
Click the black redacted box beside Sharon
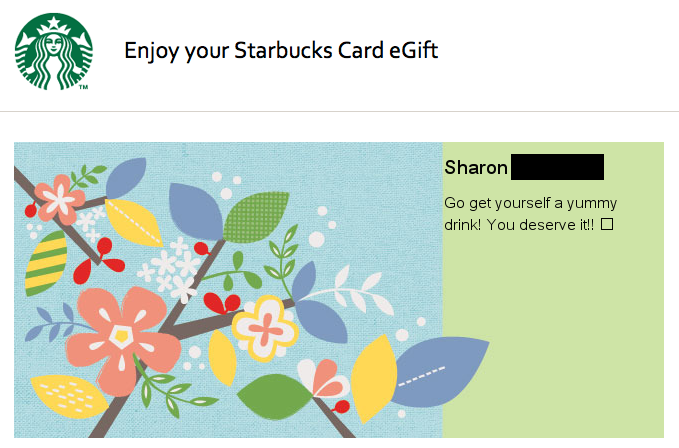(557, 167)
